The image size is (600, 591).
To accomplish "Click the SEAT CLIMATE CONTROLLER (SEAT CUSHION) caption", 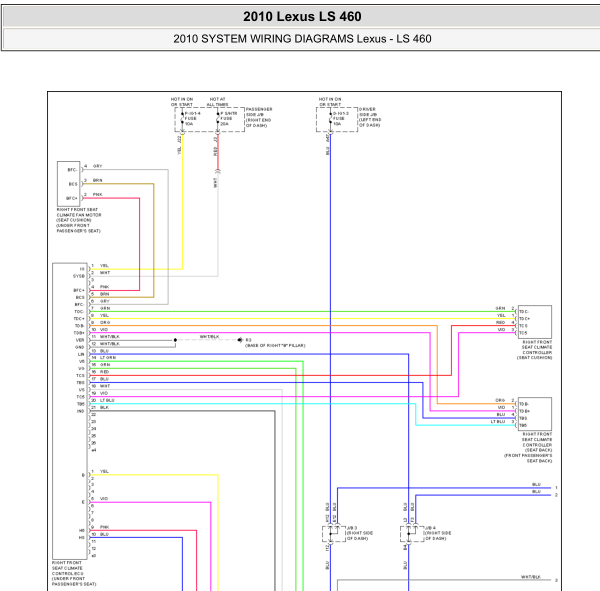I will point(537,350).
